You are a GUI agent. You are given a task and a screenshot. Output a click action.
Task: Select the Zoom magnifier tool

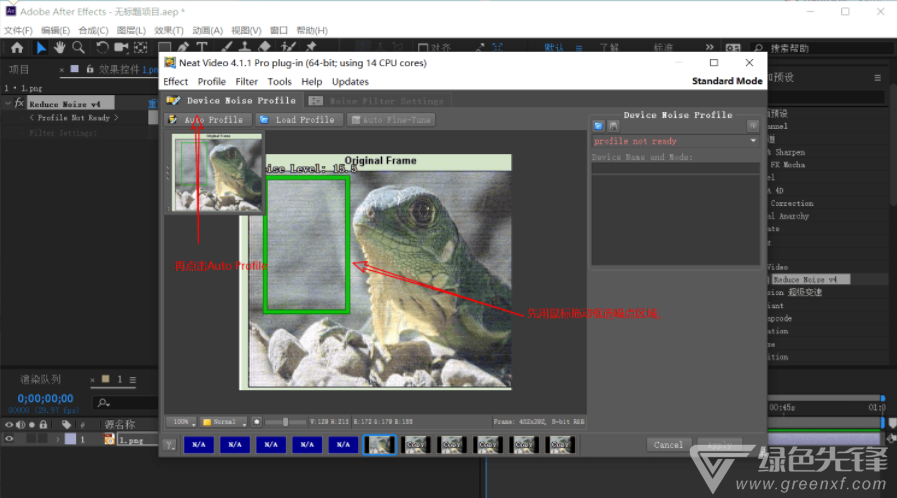(x=78, y=47)
